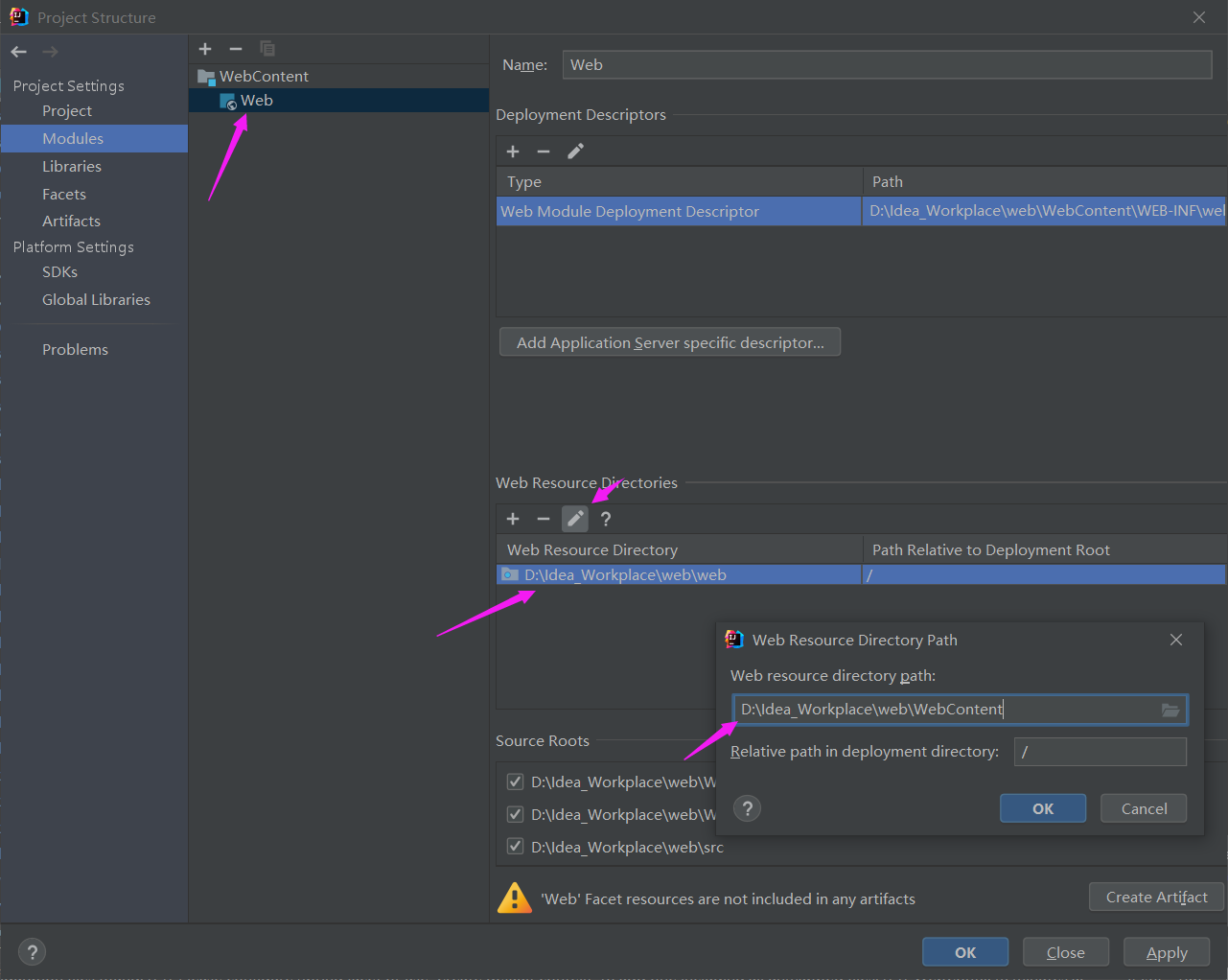1228x980 pixels.
Task: Add a web resource directory
Action: pyautogui.click(x=513, y=519)
